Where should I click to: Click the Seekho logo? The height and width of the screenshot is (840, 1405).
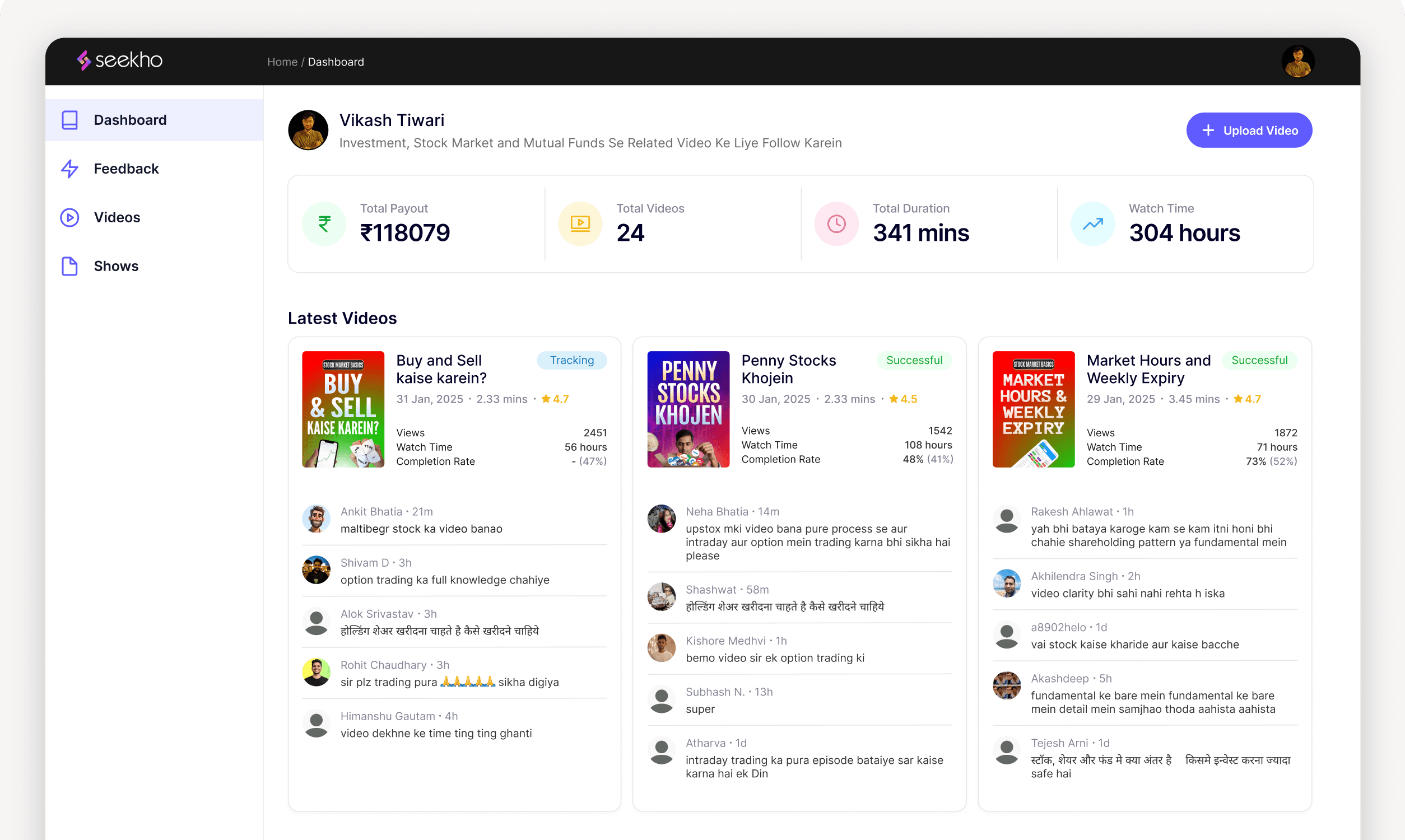click(119, 60)
